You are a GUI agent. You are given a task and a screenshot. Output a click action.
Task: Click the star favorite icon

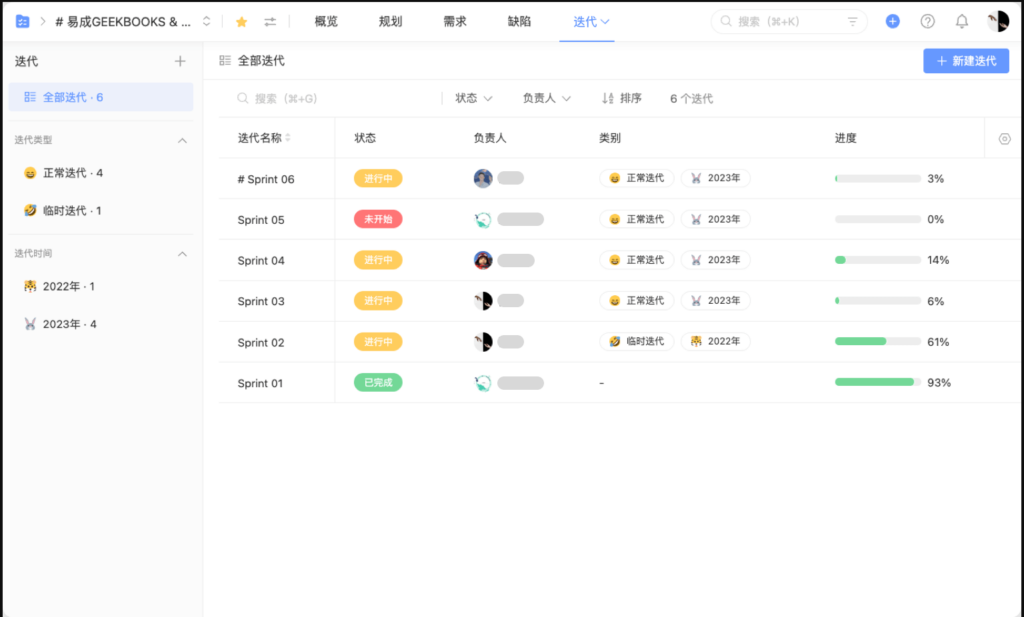[241, 21]
